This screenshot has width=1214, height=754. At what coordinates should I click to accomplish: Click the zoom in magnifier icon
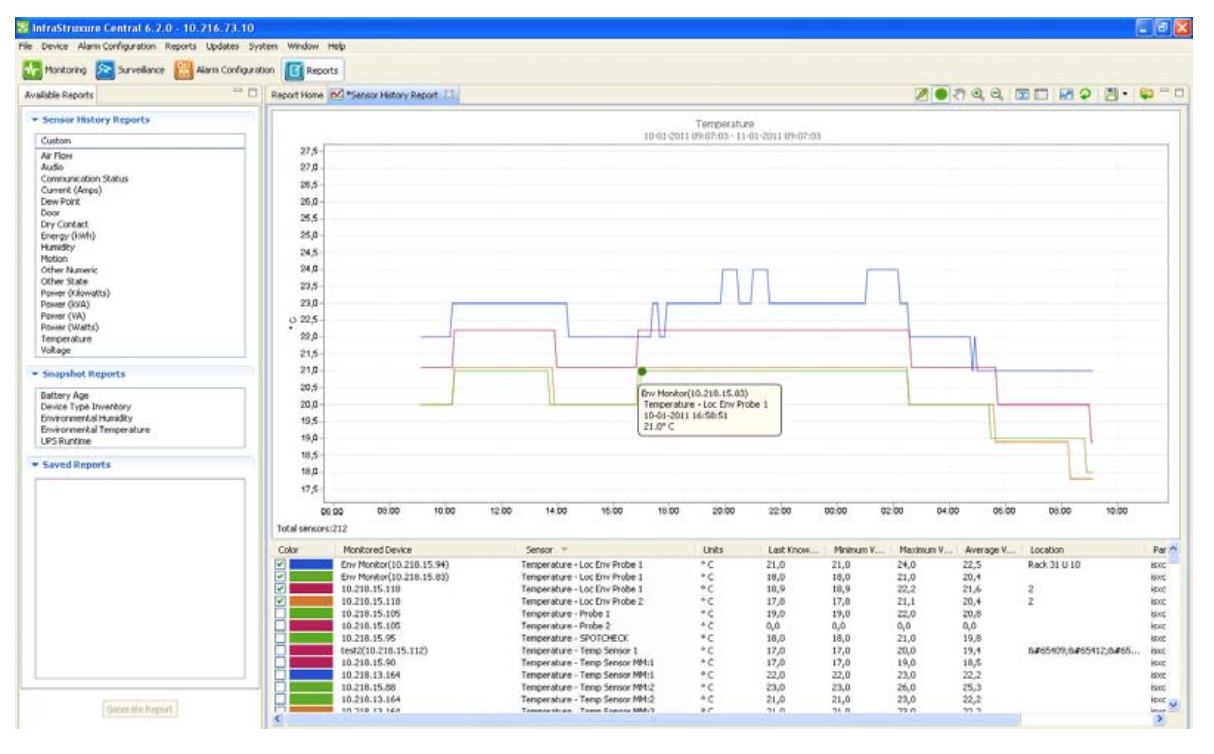tap(977, 95)
